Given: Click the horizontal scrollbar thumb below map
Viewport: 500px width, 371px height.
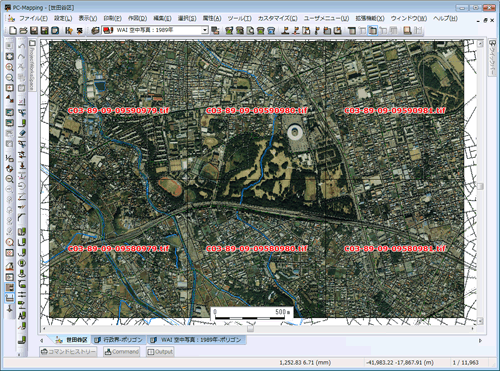Looking at the screenshot, I should click(x=250, y=329).
